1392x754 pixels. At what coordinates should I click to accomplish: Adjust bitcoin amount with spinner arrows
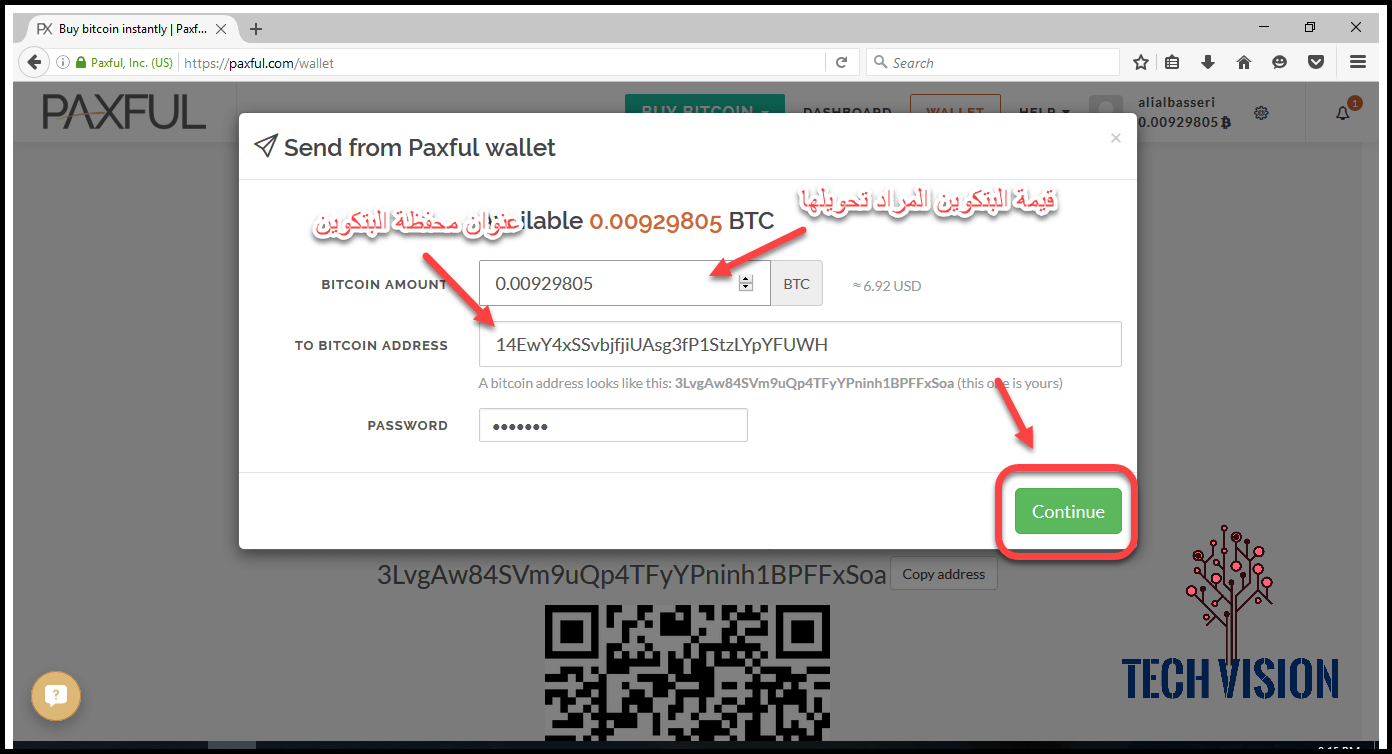coord(745,284)
